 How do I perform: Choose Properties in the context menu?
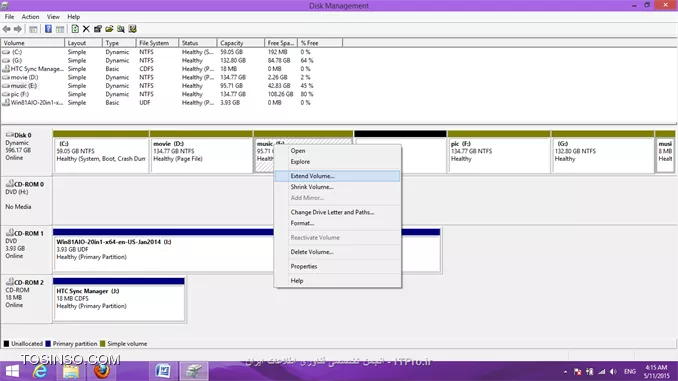(337, 266)
